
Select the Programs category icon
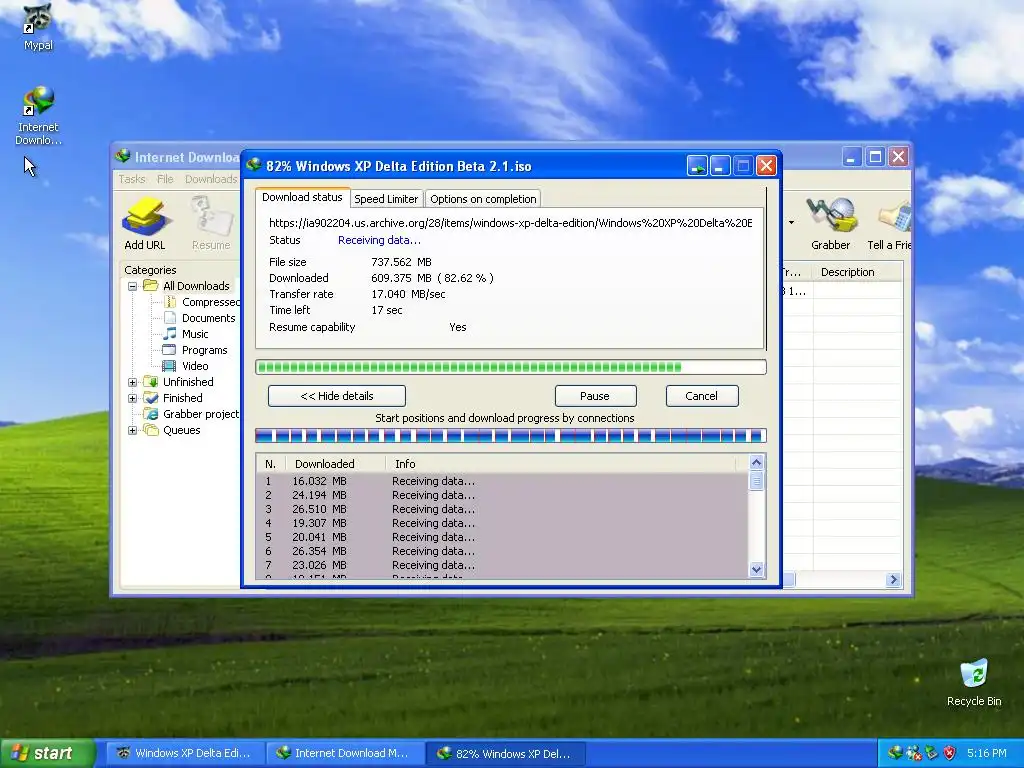pos(170,350)
